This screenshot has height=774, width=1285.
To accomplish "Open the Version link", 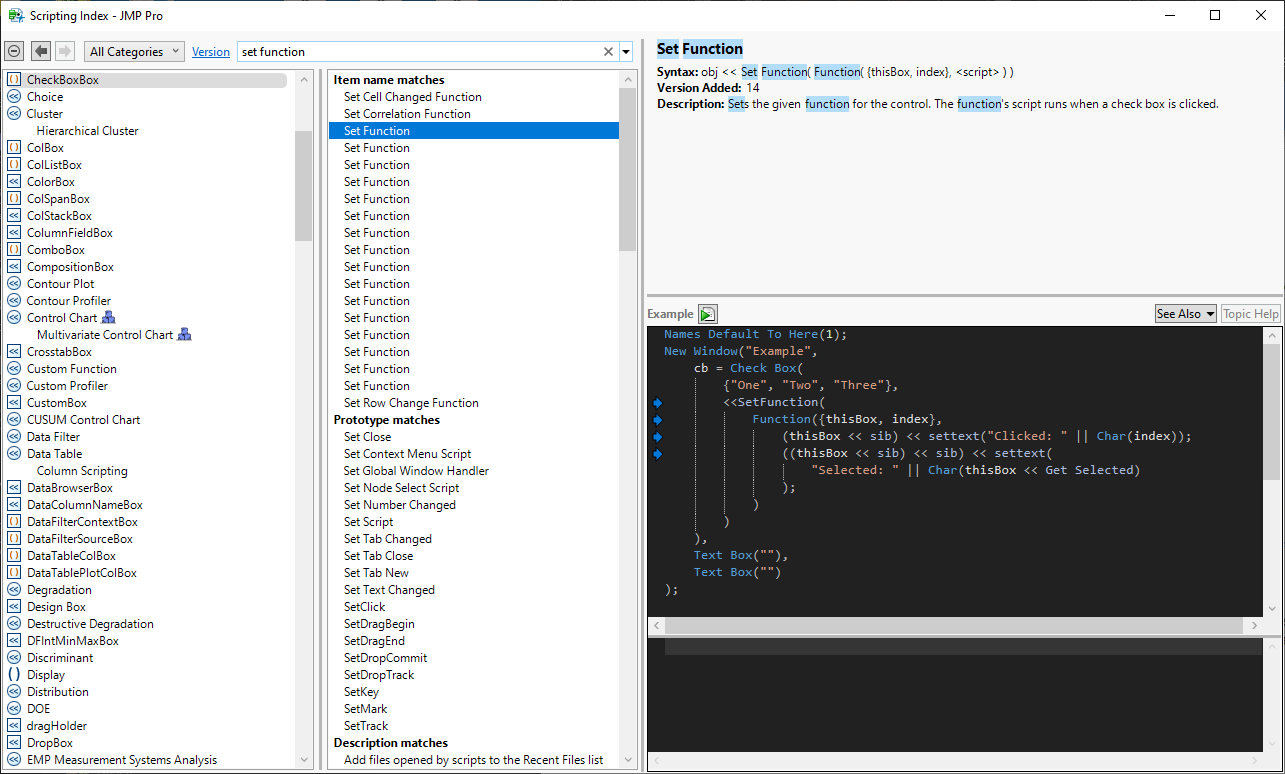I will click(x=210, y=52).
